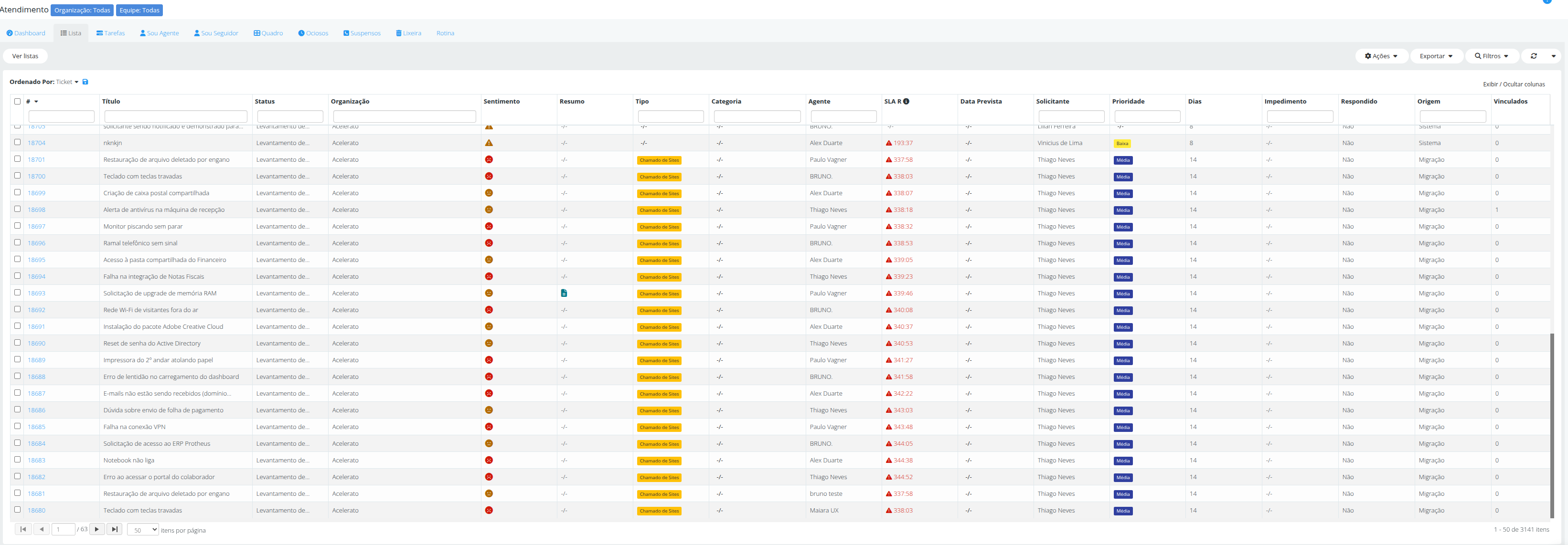Image resolution: width=1568 pixels, height=545 pixels.
Task: Expand the Exportar dropdown
Action: (1436, 56)
